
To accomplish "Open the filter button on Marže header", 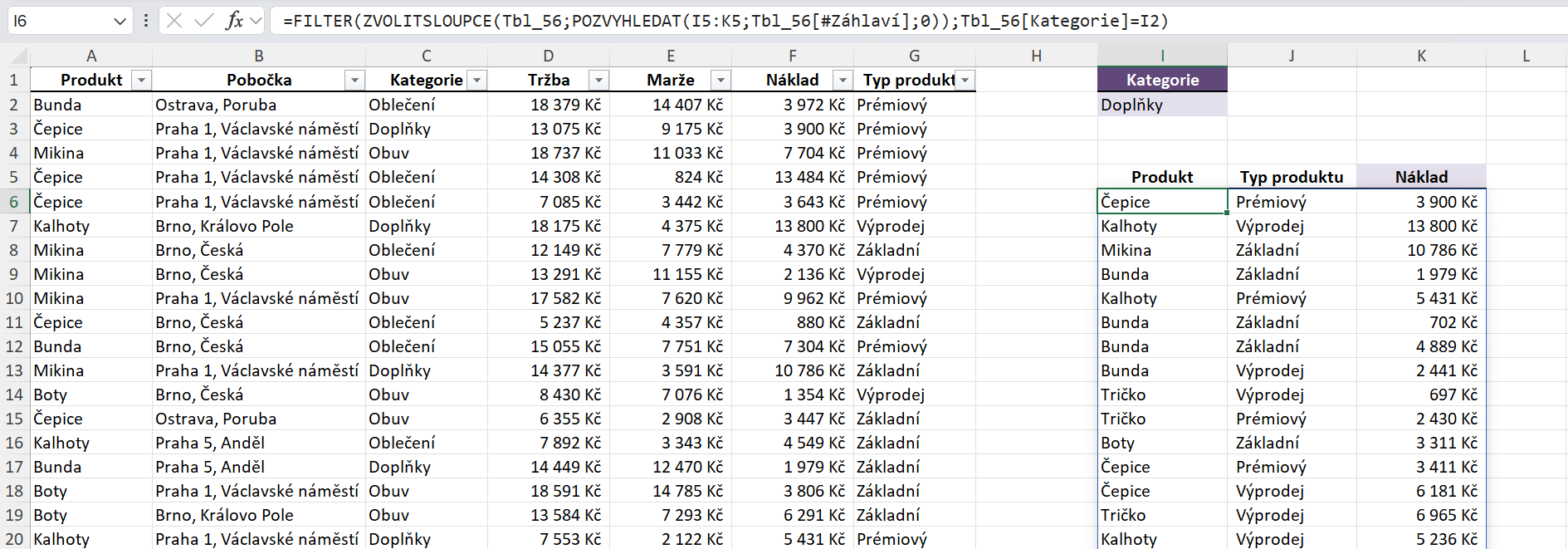I will (x=720, y=81).
